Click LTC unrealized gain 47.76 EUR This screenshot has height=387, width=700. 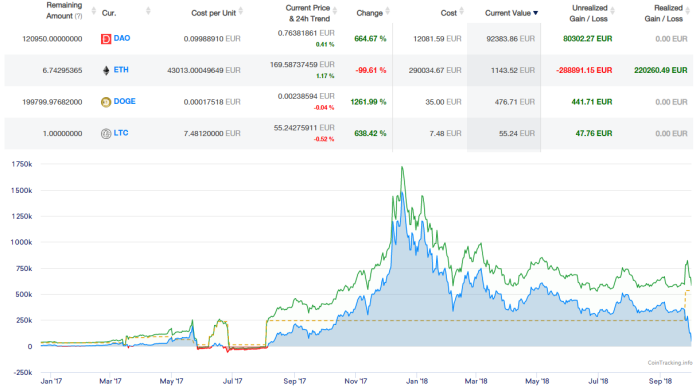click(x=594, y=133)
